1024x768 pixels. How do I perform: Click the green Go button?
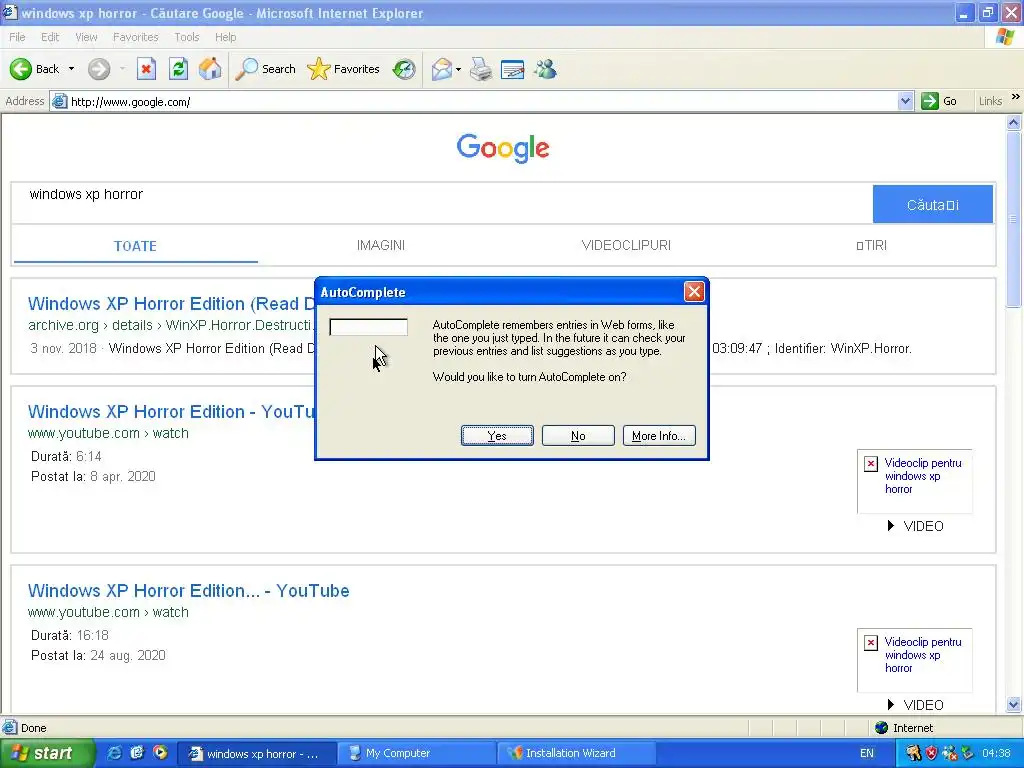tap(939, 101)
